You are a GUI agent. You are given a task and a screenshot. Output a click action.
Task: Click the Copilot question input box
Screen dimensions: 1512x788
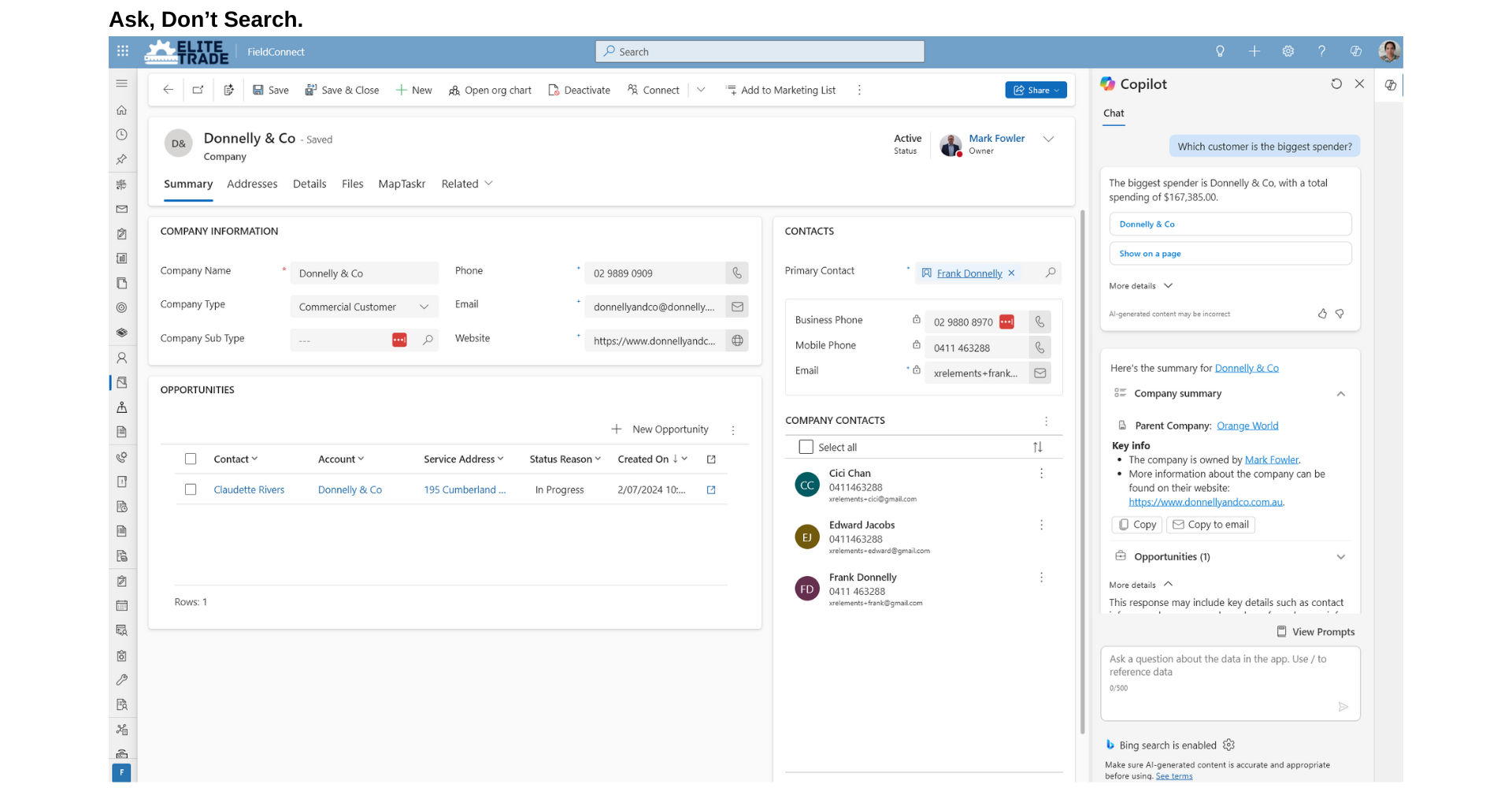coord(1230,683)
